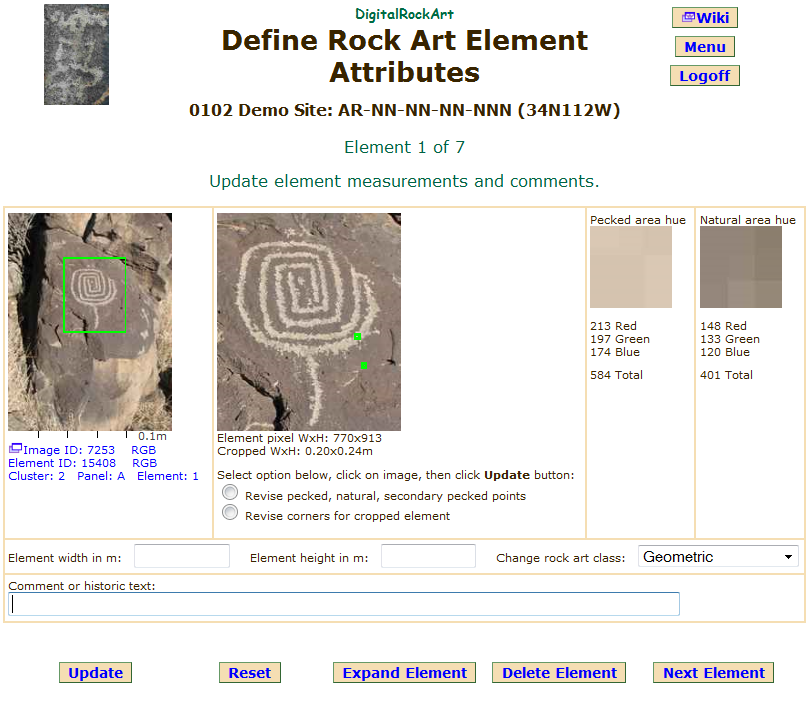Go to Next Element
Screen dimensions: 809x703
[x=713, y=673]
